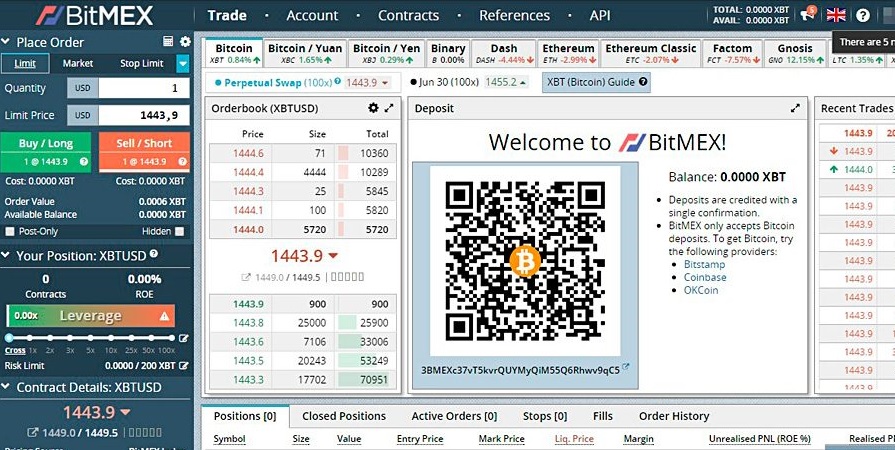Open XBT Guide question mark icon

(643, 82)
